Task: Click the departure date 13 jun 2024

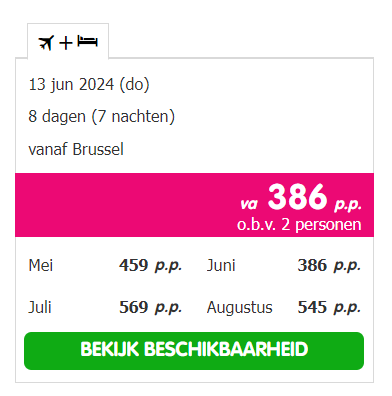Action: [x=89, y=84]
